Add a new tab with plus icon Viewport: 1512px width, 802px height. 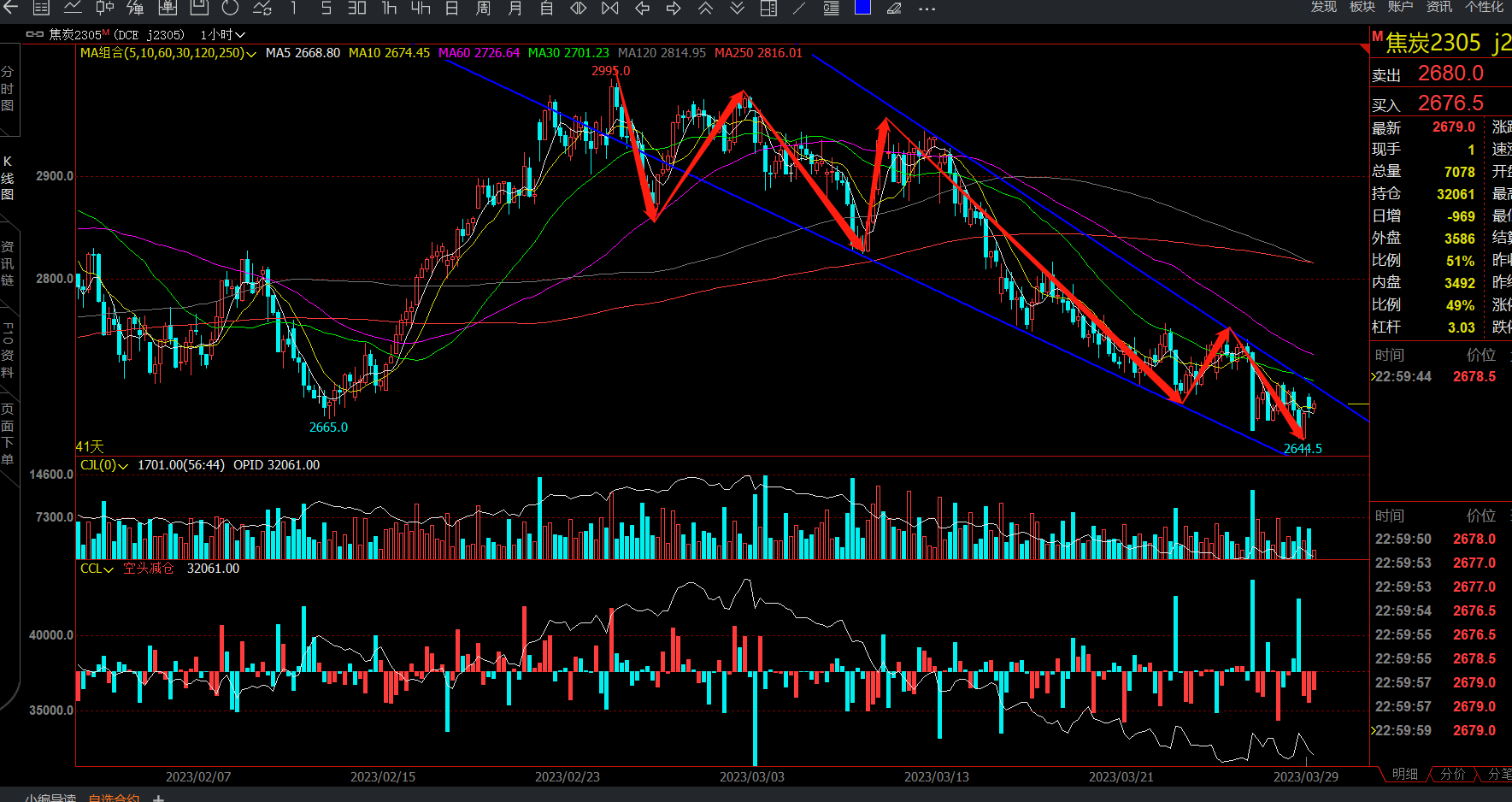pyautogui.click(x=158, y=799)
